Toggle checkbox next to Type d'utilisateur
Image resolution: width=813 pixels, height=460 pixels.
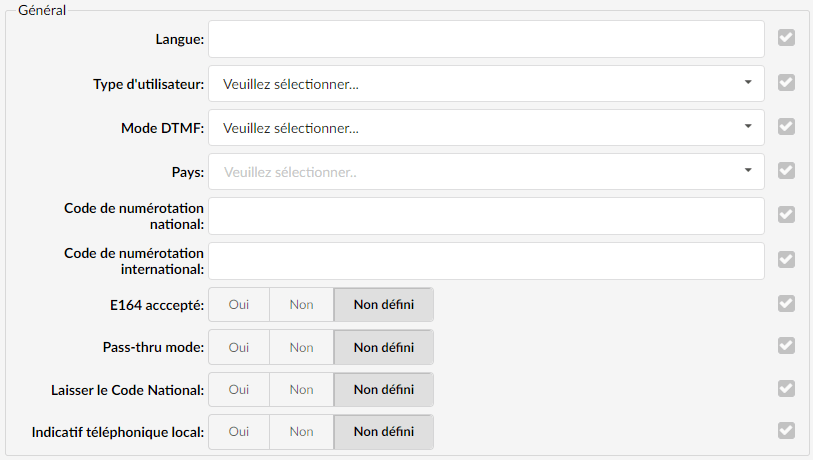(x=786, y=82)
